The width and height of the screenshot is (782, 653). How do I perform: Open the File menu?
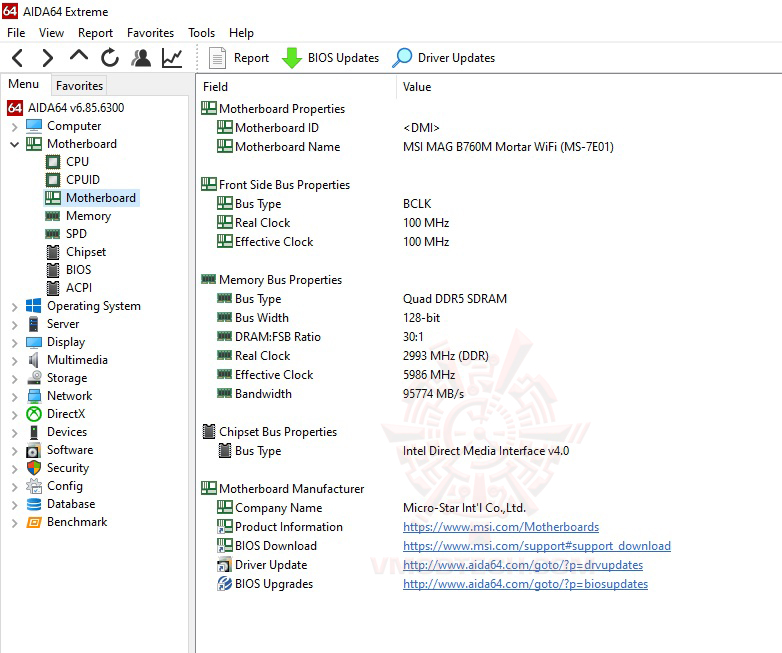[x=16, y=33]
